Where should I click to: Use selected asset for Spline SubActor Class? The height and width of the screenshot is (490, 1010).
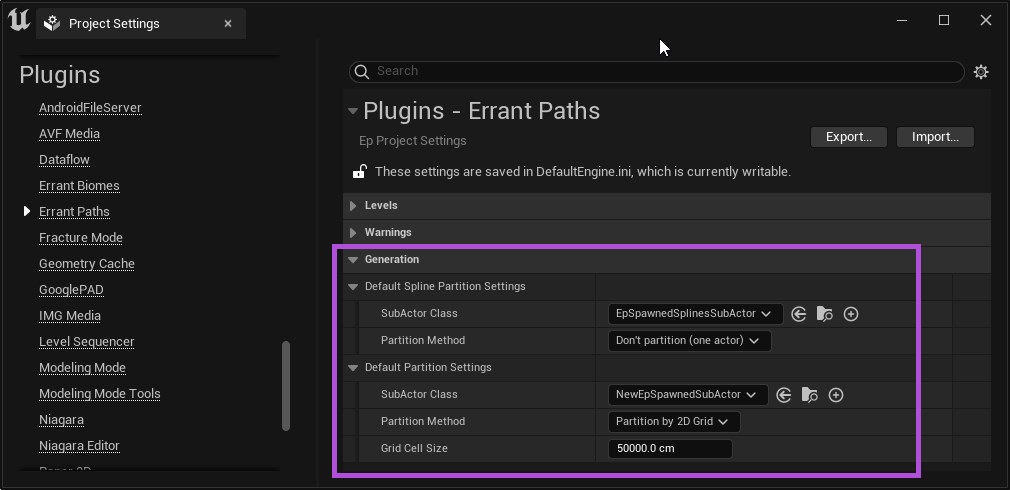coord(799,314)
